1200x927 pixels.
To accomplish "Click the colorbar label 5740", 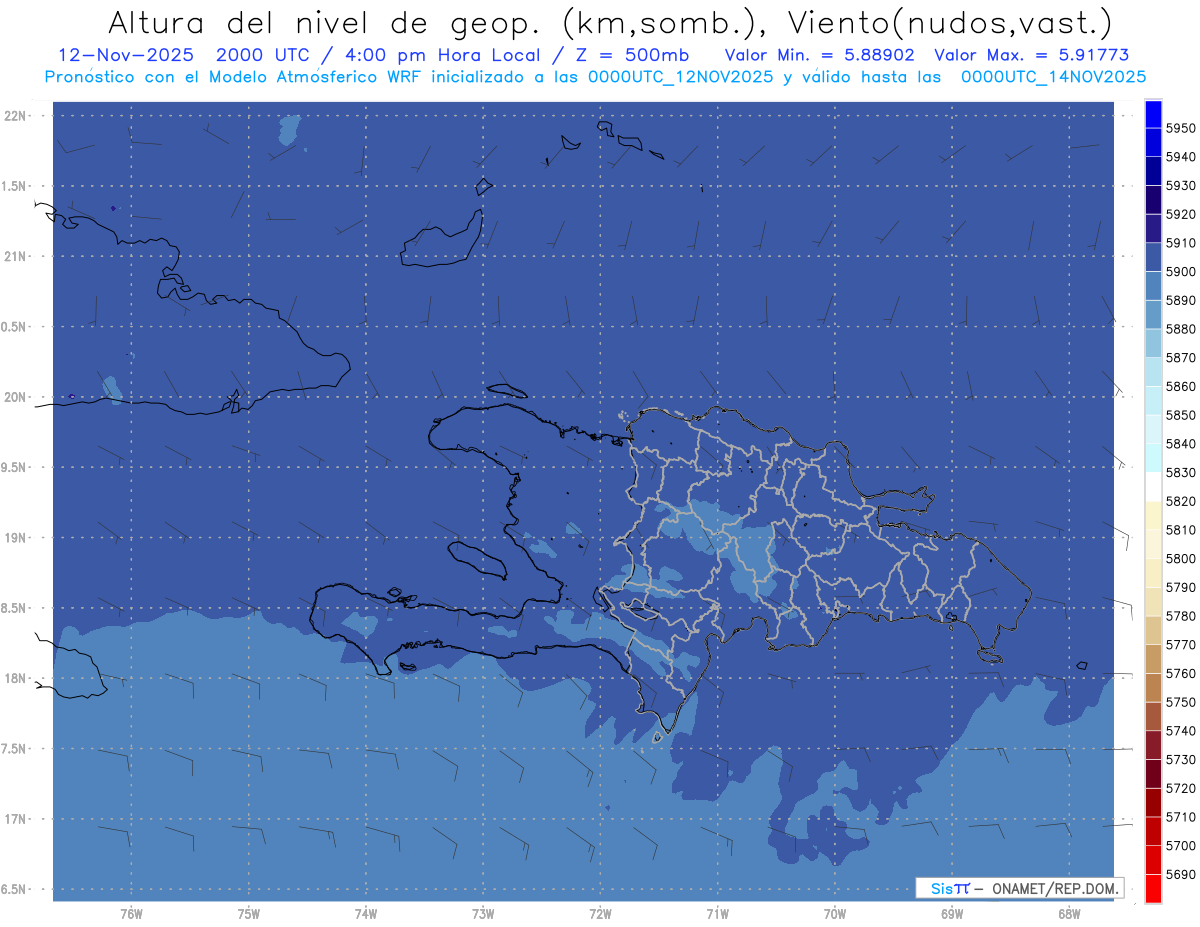I will 1180,731.
